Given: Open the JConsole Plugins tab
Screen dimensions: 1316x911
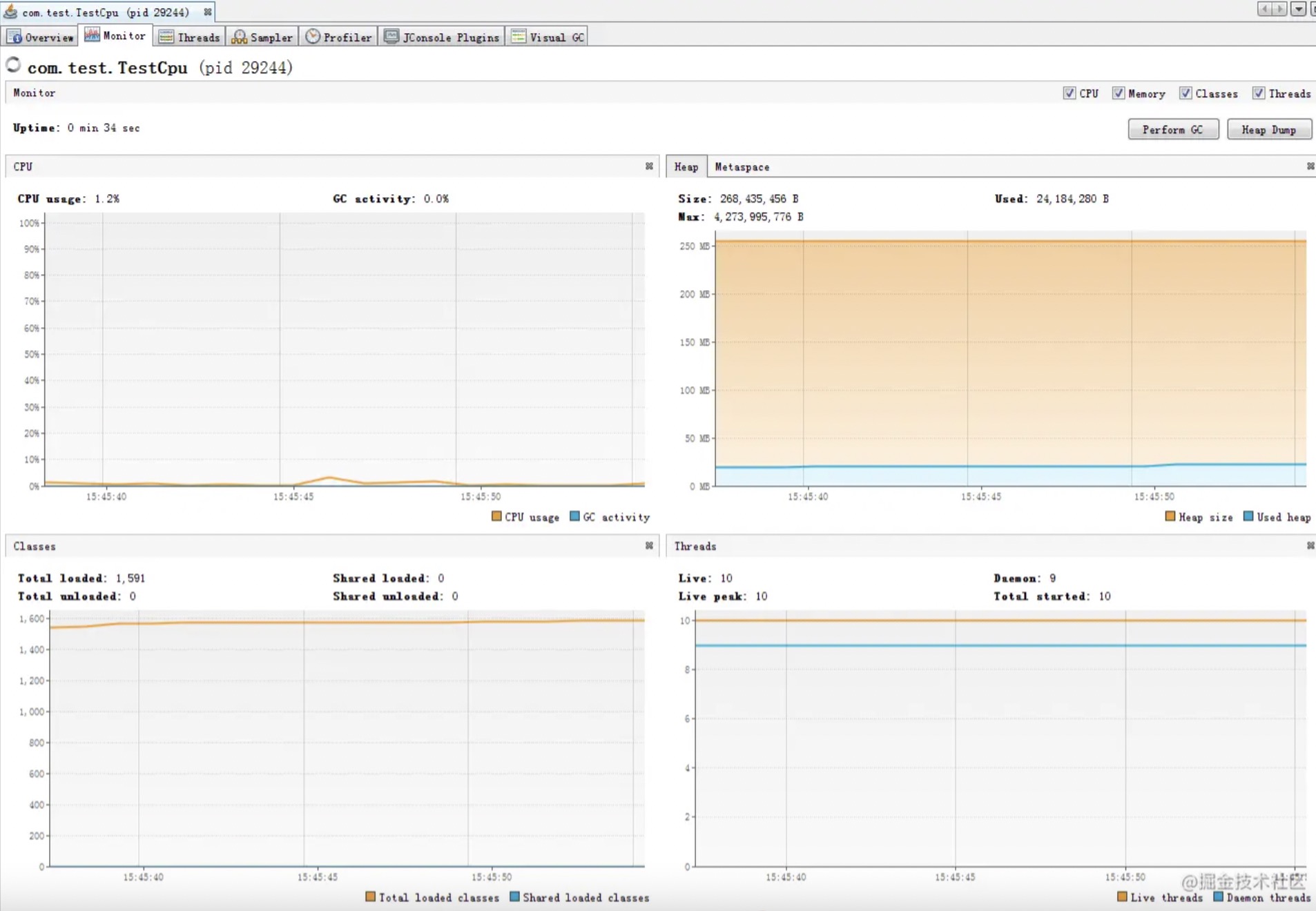Looking at the screenshot, I should [442, 37].
